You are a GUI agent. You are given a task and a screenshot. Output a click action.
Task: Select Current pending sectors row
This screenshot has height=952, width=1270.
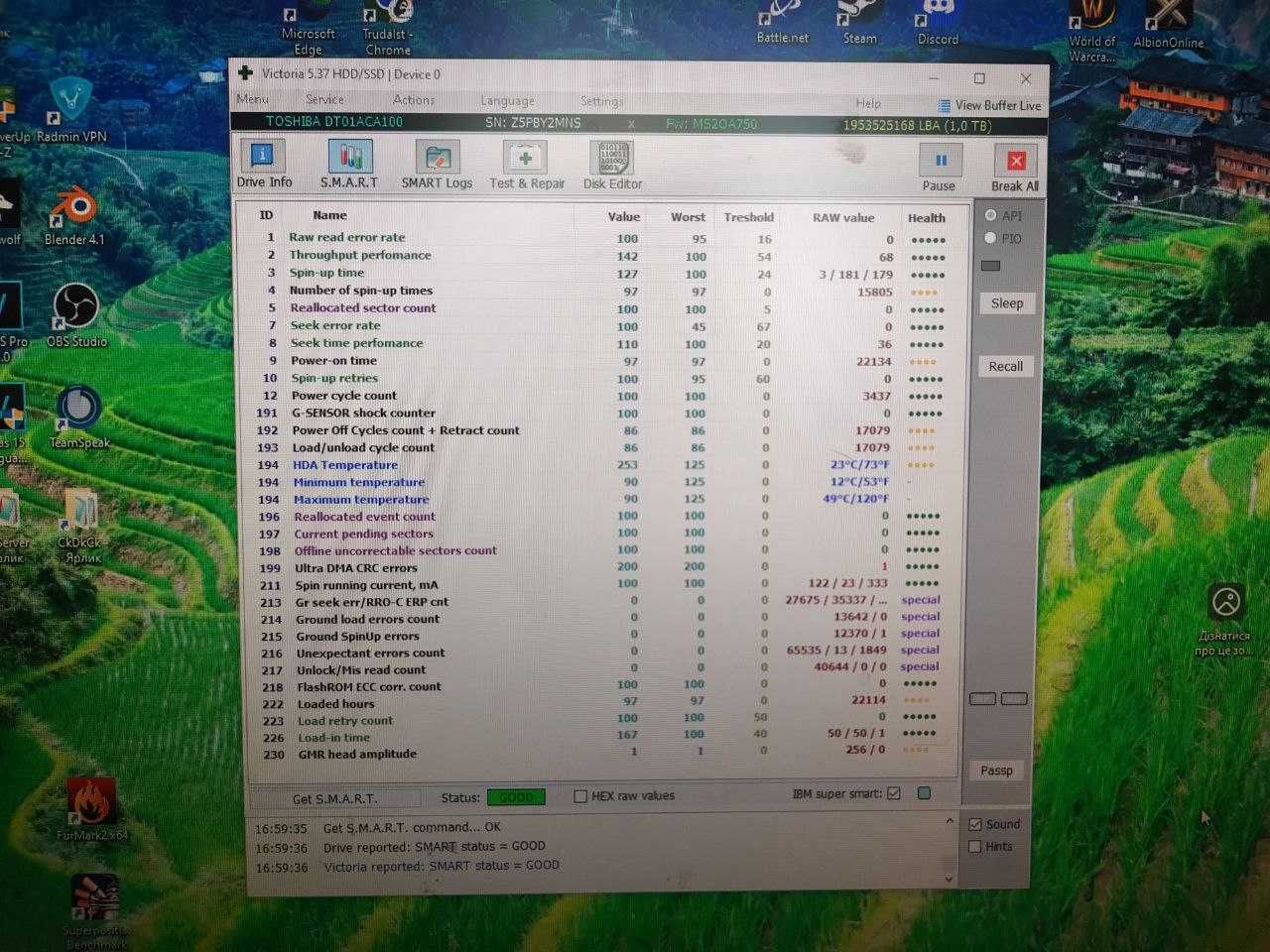[601, 534]
